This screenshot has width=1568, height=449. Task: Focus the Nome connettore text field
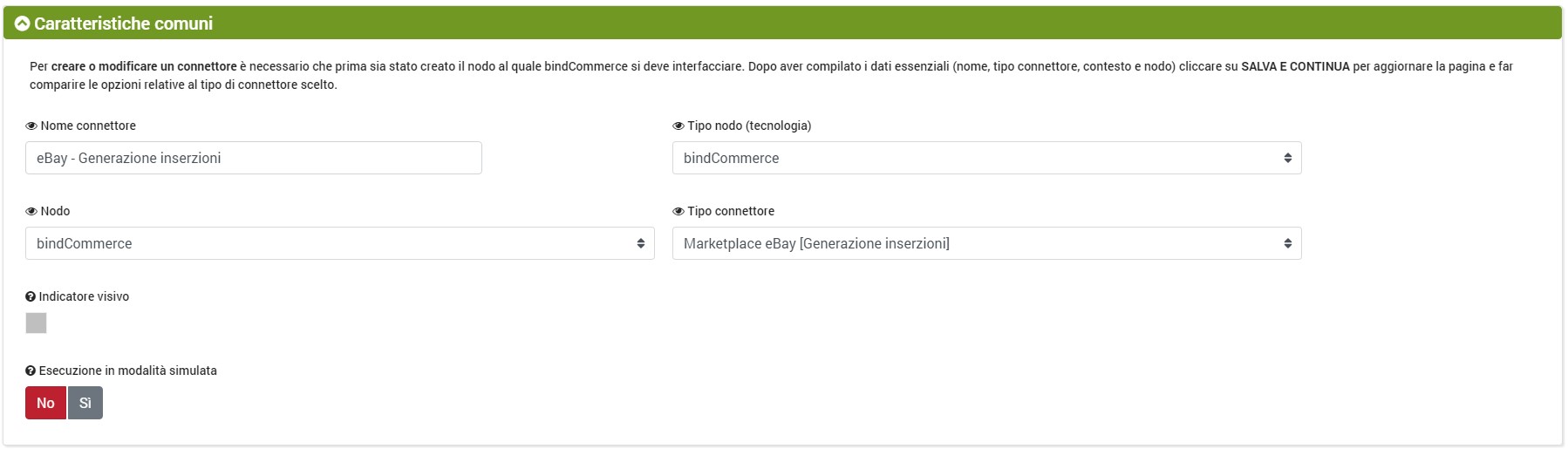[x=253, y=158]
